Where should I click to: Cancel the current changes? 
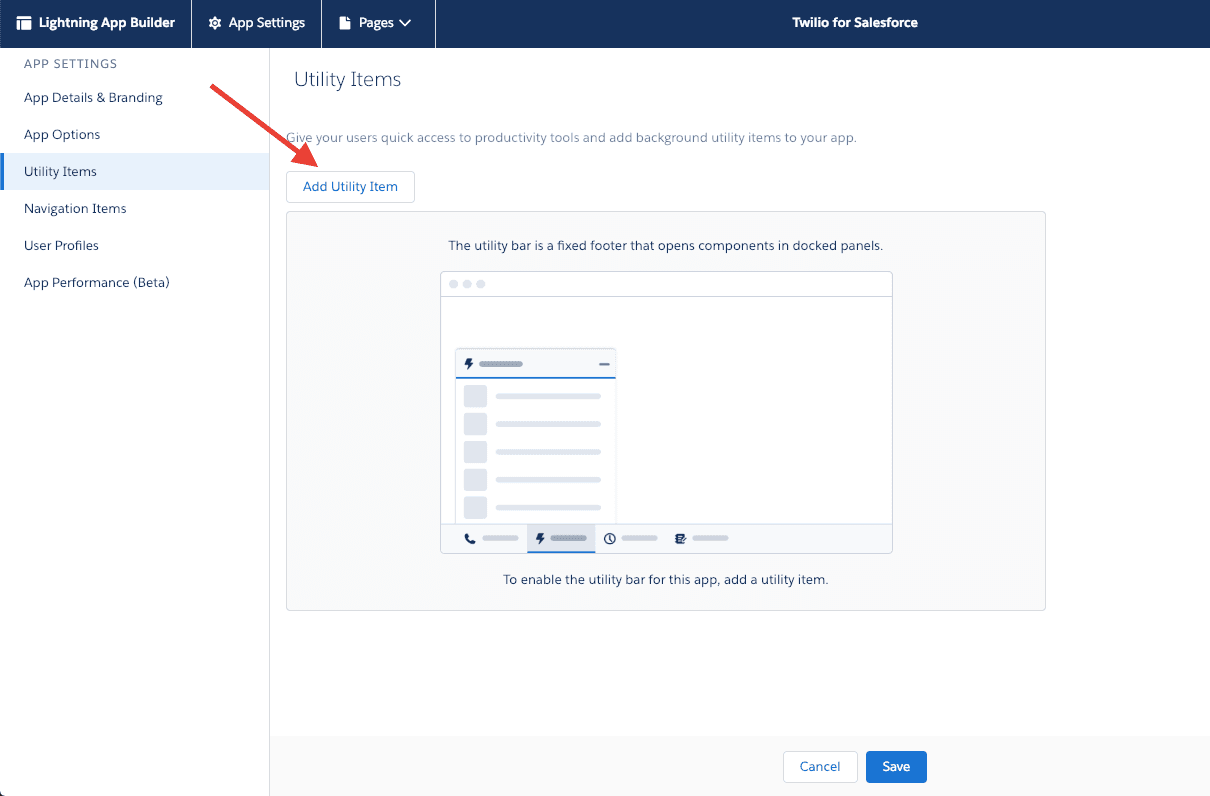coord(820,766)
